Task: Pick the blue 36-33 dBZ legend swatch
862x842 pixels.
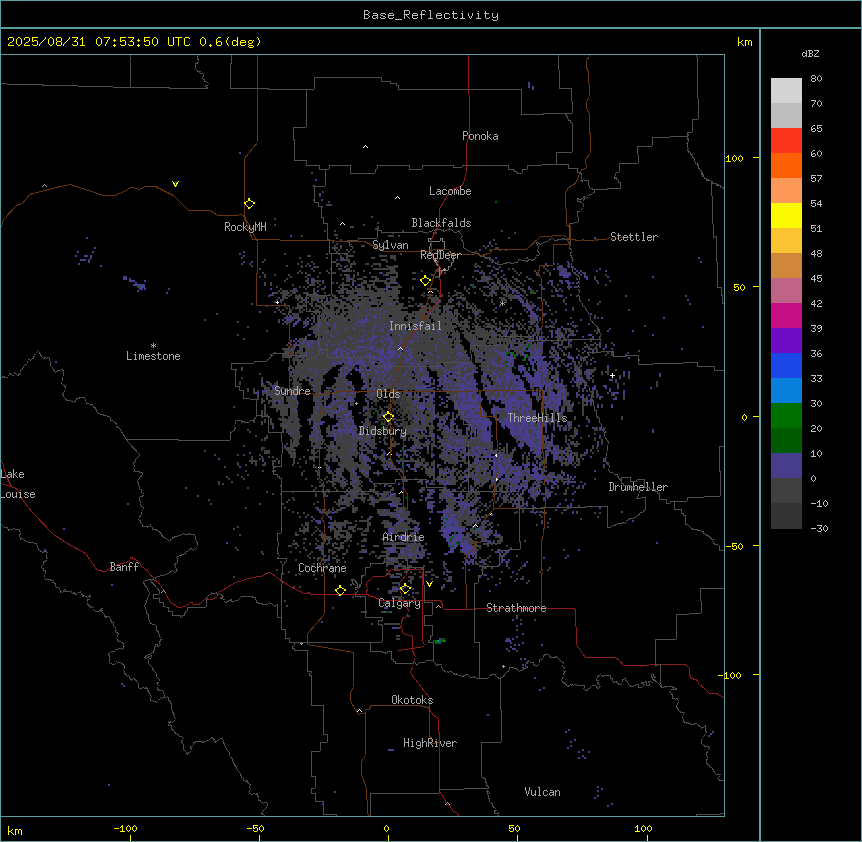Action: click(x=786, y=366)
